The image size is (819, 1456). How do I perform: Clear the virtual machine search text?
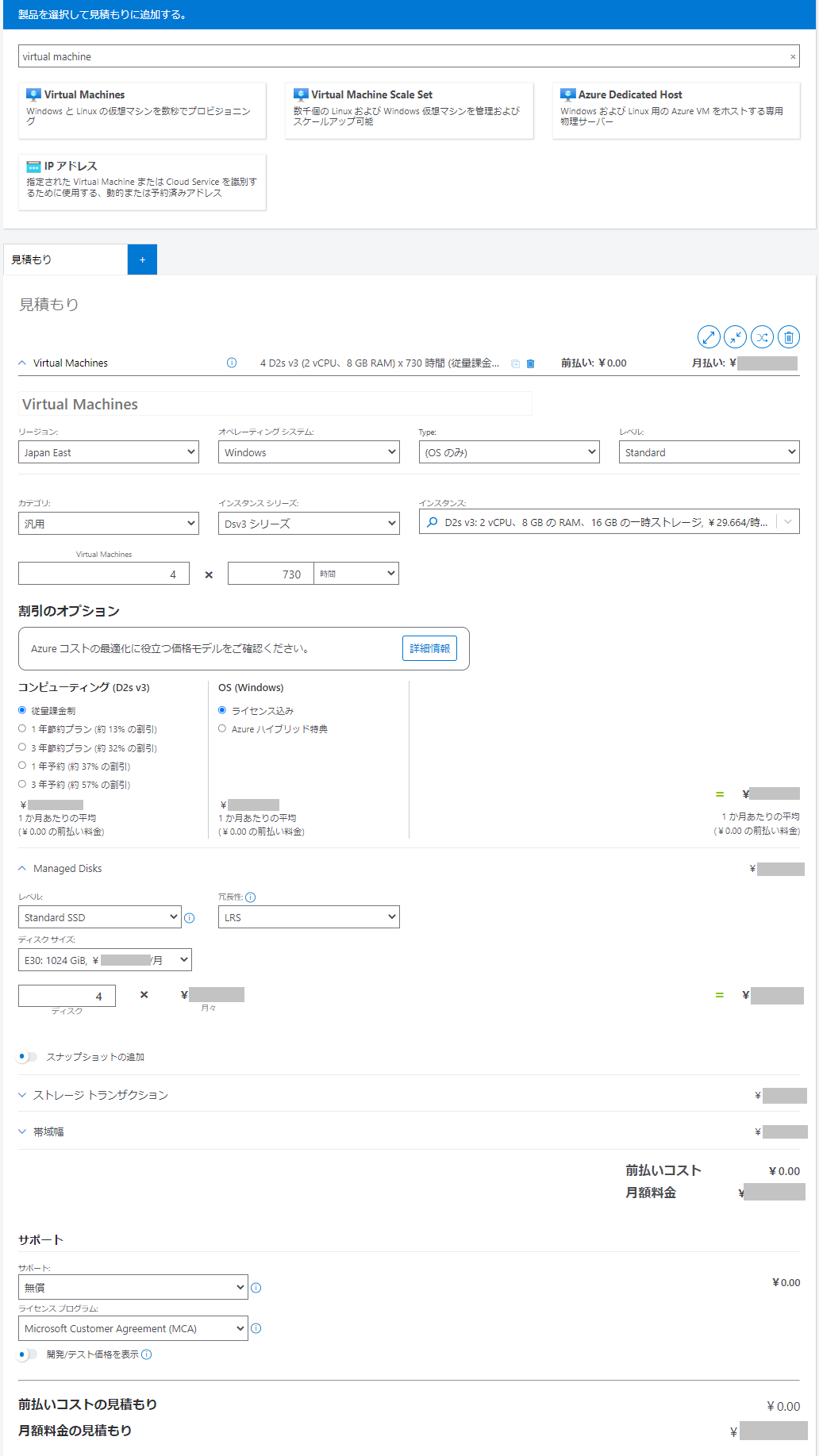793,56
